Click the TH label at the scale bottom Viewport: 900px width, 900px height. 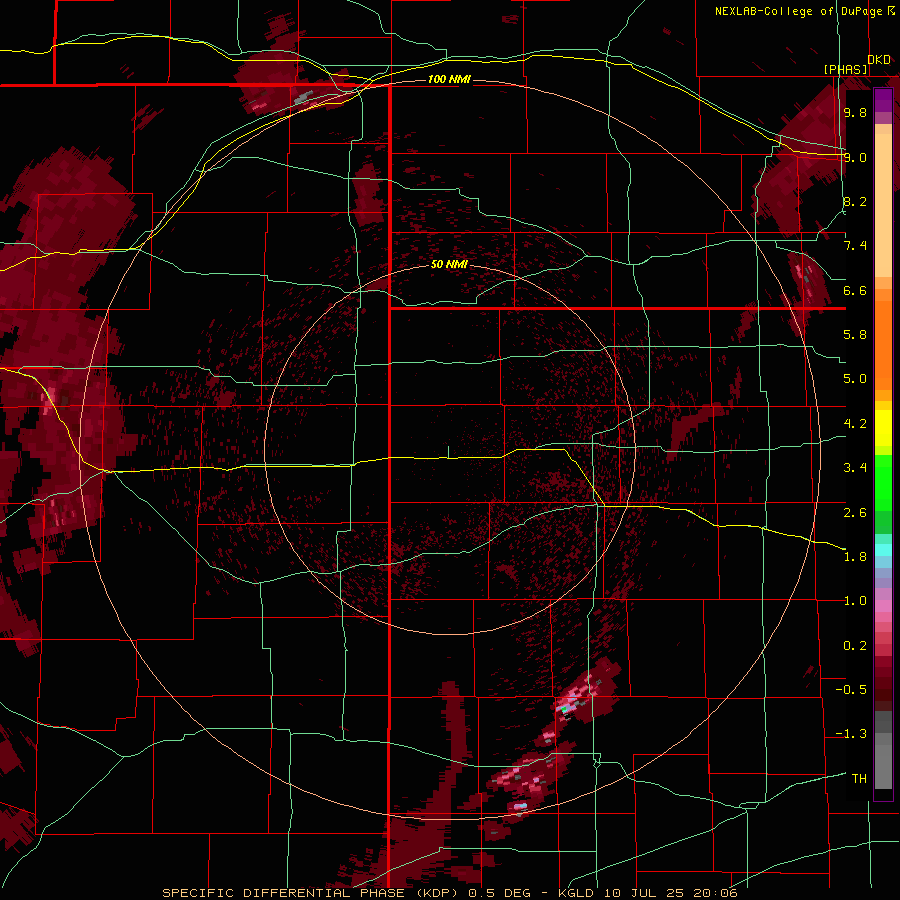pyautogui.click(x=859, y=778)
